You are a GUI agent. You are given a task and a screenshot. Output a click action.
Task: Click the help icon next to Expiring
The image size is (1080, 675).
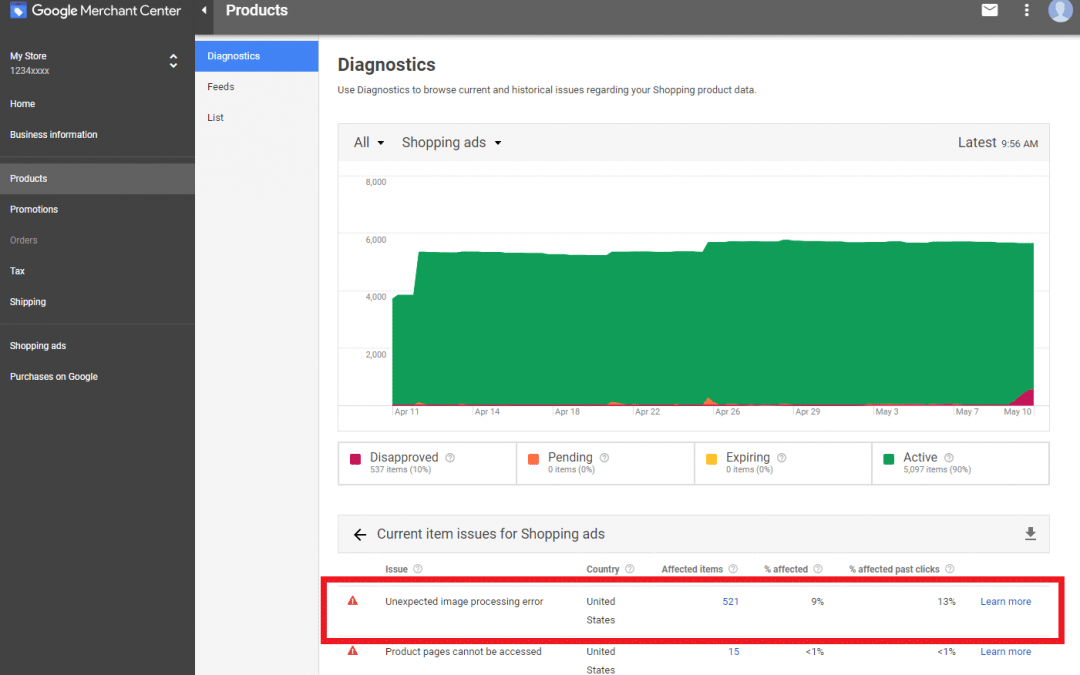782,457
